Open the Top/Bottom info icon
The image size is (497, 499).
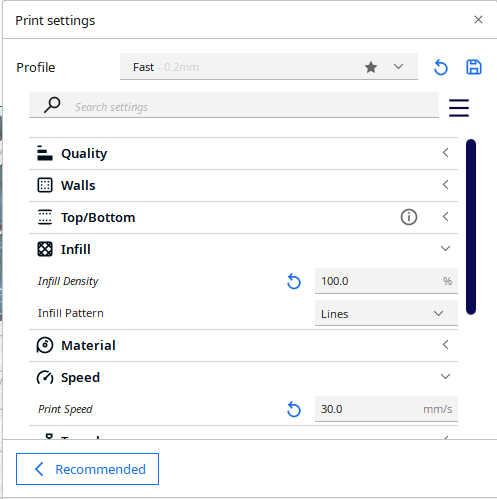409,217
